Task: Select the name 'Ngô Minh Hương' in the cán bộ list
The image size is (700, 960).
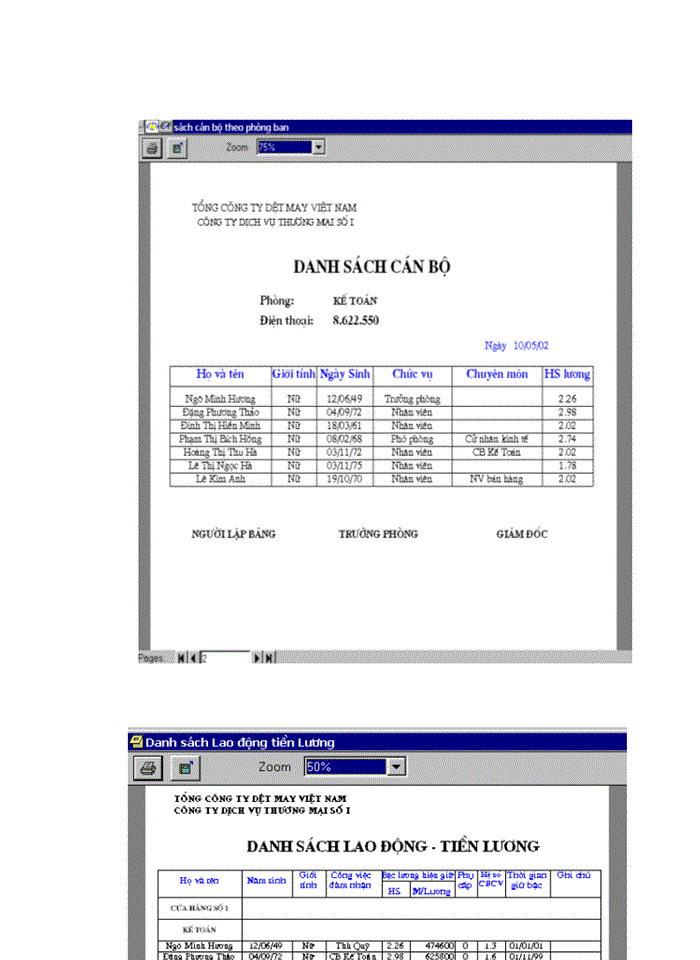Action: click(x=220, y=399)
